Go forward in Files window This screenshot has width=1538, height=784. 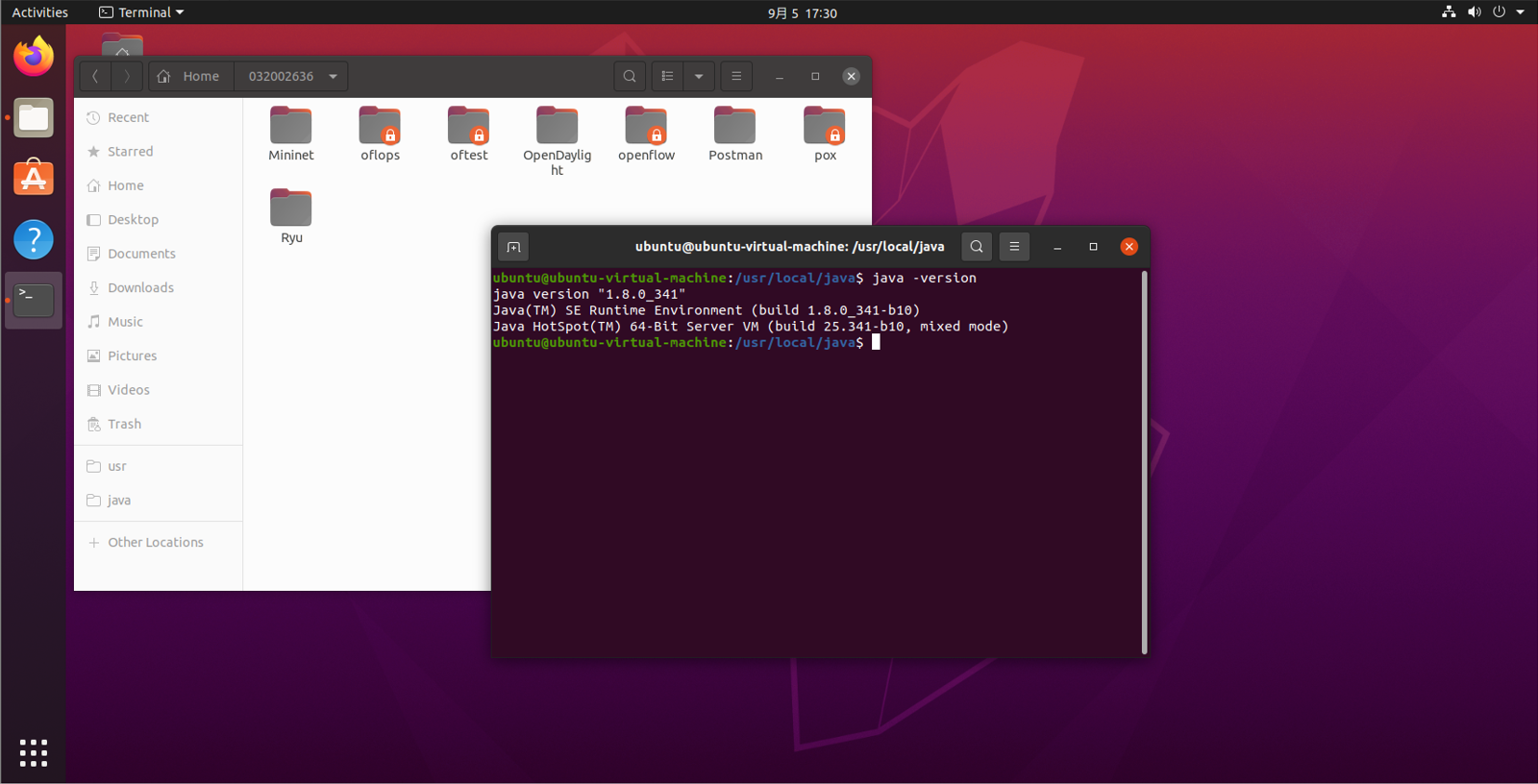(x=127, y=76)
